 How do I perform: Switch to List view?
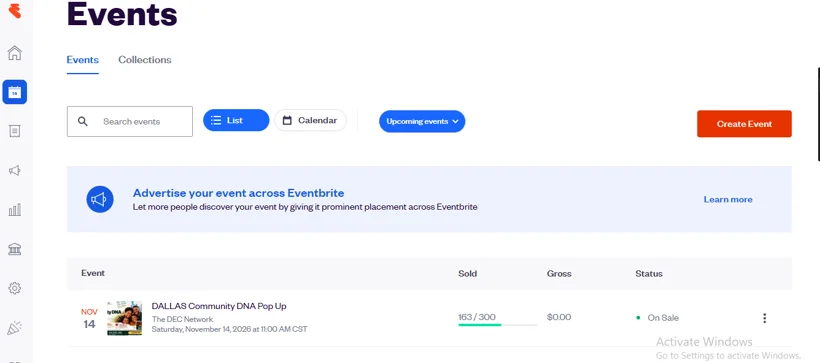coord(236,120)
